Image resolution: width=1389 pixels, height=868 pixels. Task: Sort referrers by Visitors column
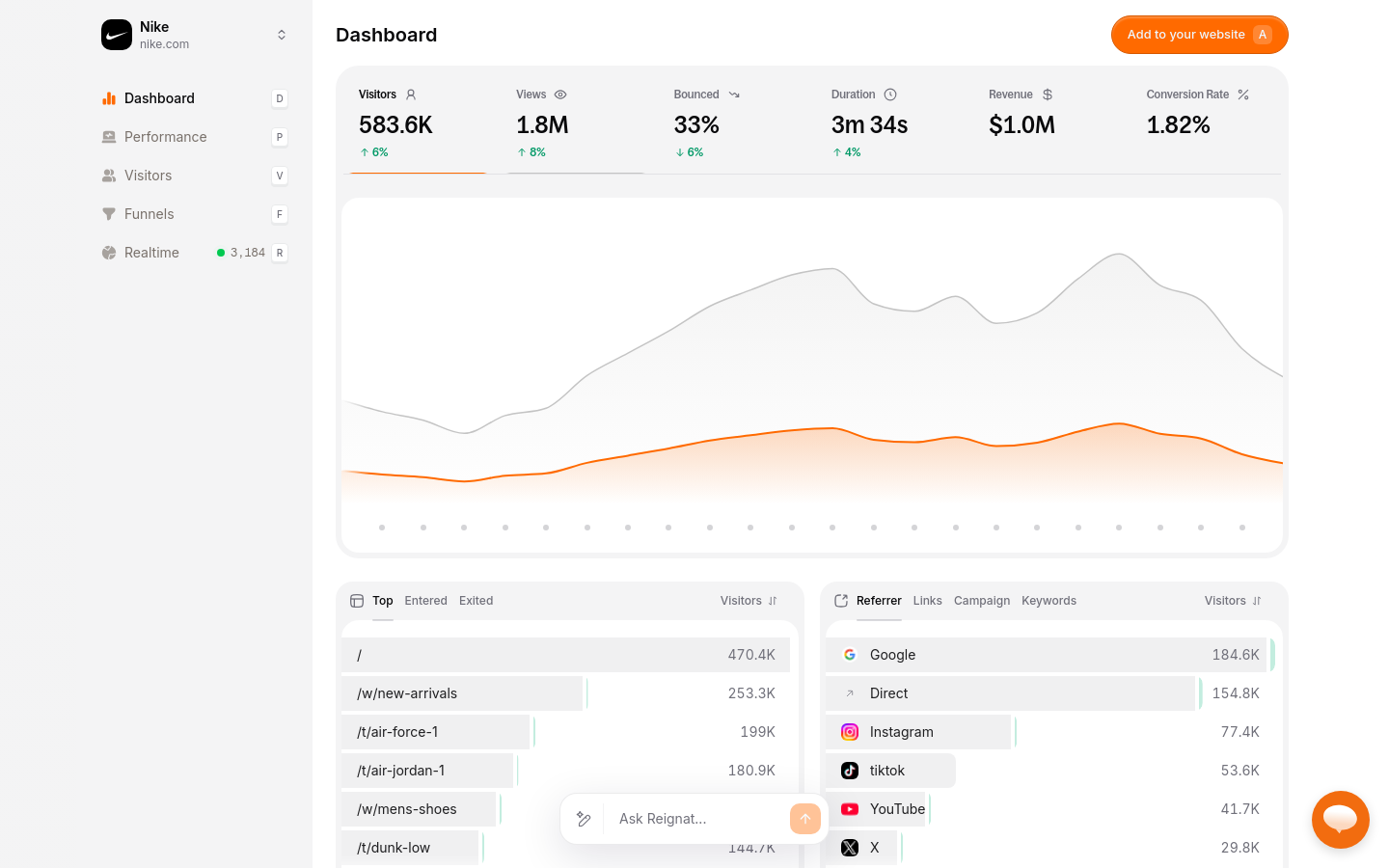coord(1233,601)
